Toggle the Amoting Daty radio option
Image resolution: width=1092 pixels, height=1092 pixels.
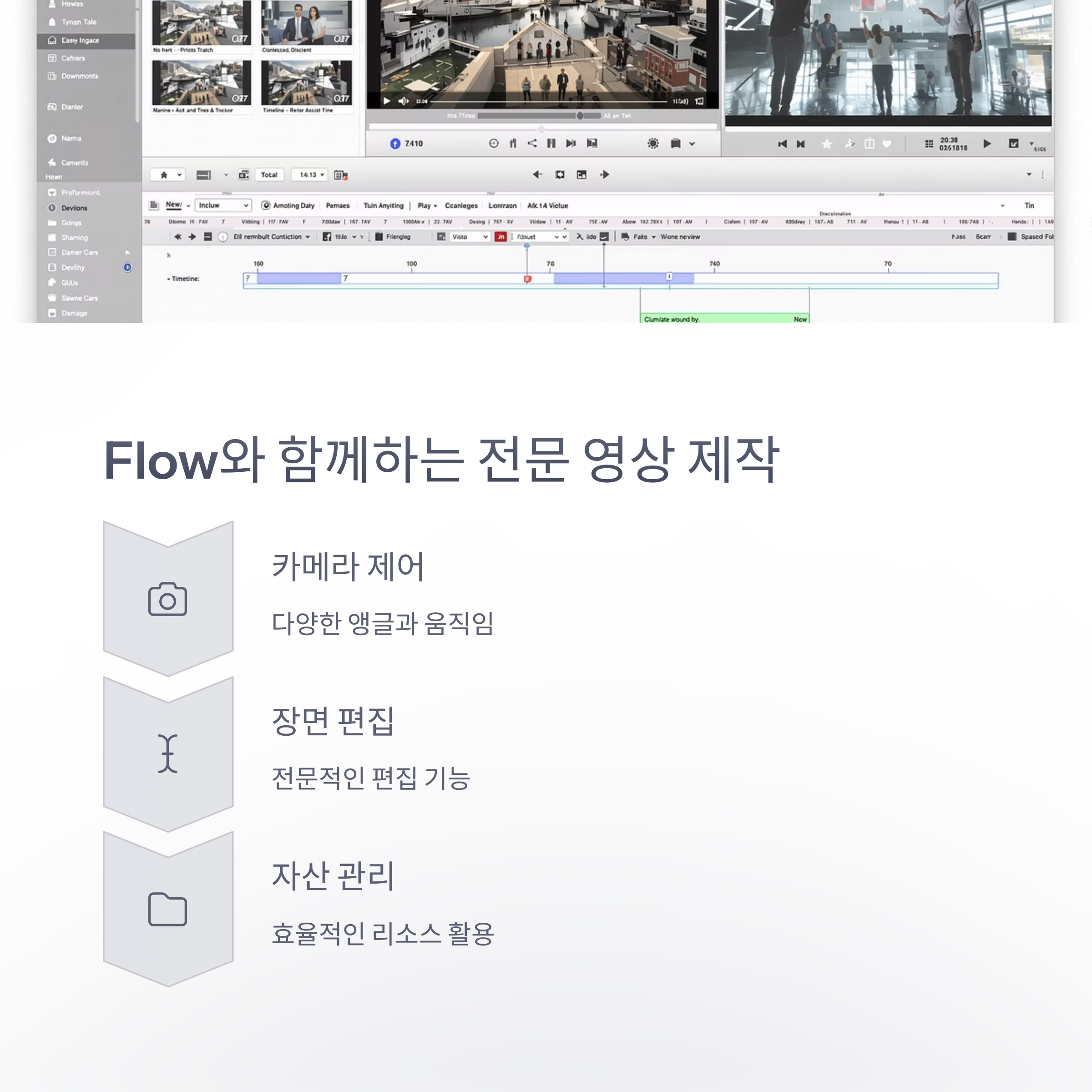(266, 205)
